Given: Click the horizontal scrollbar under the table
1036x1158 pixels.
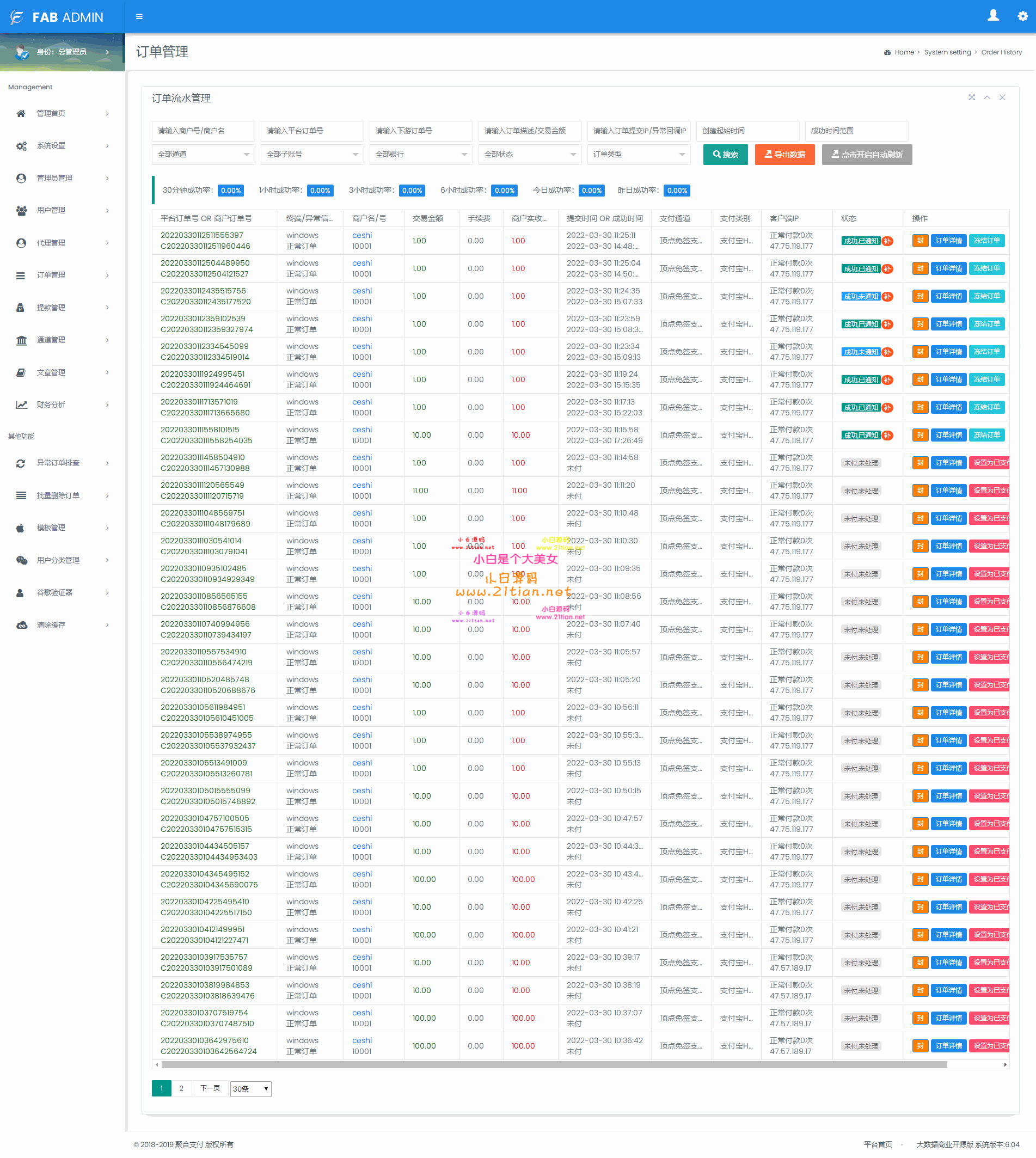Looking at the screenshot, I should (x=554, y=1064).
